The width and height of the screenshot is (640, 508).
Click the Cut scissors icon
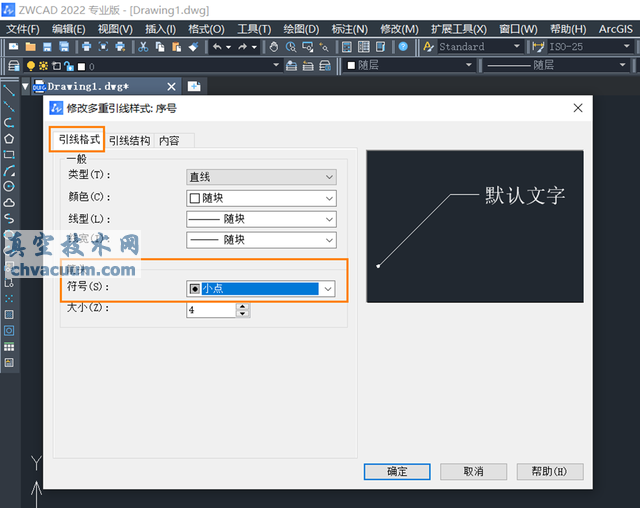click(x=144, y=47)
